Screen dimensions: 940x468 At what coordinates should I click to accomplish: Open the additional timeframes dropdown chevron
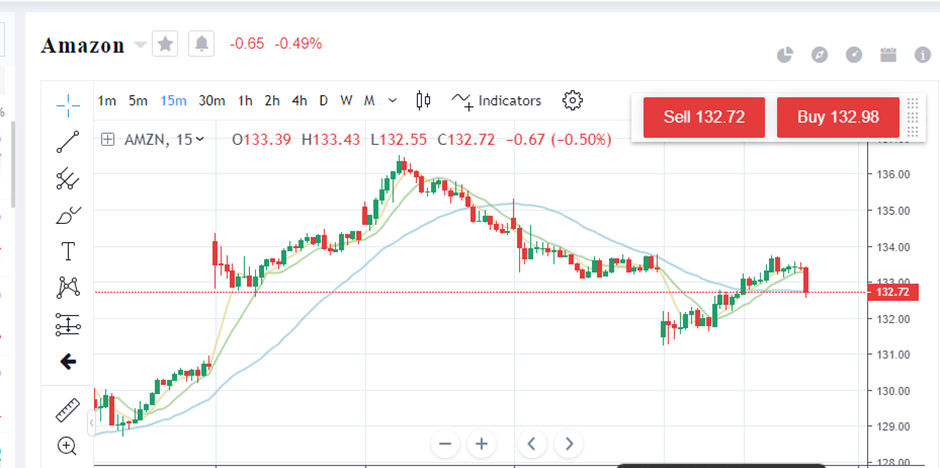pyautogui.click(x=392, y=101)
